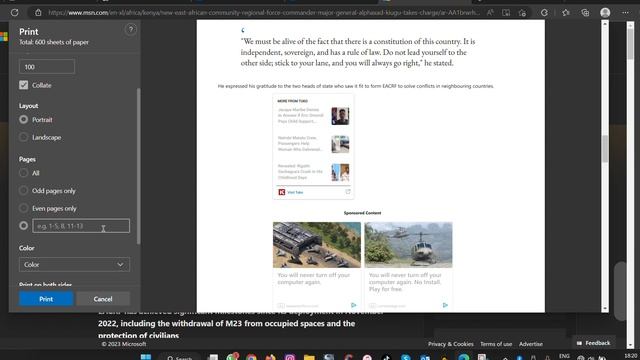This screenshot has height=360, width=640.
Task: Select Portrait layout option
Action: click(x=24, y=120)
